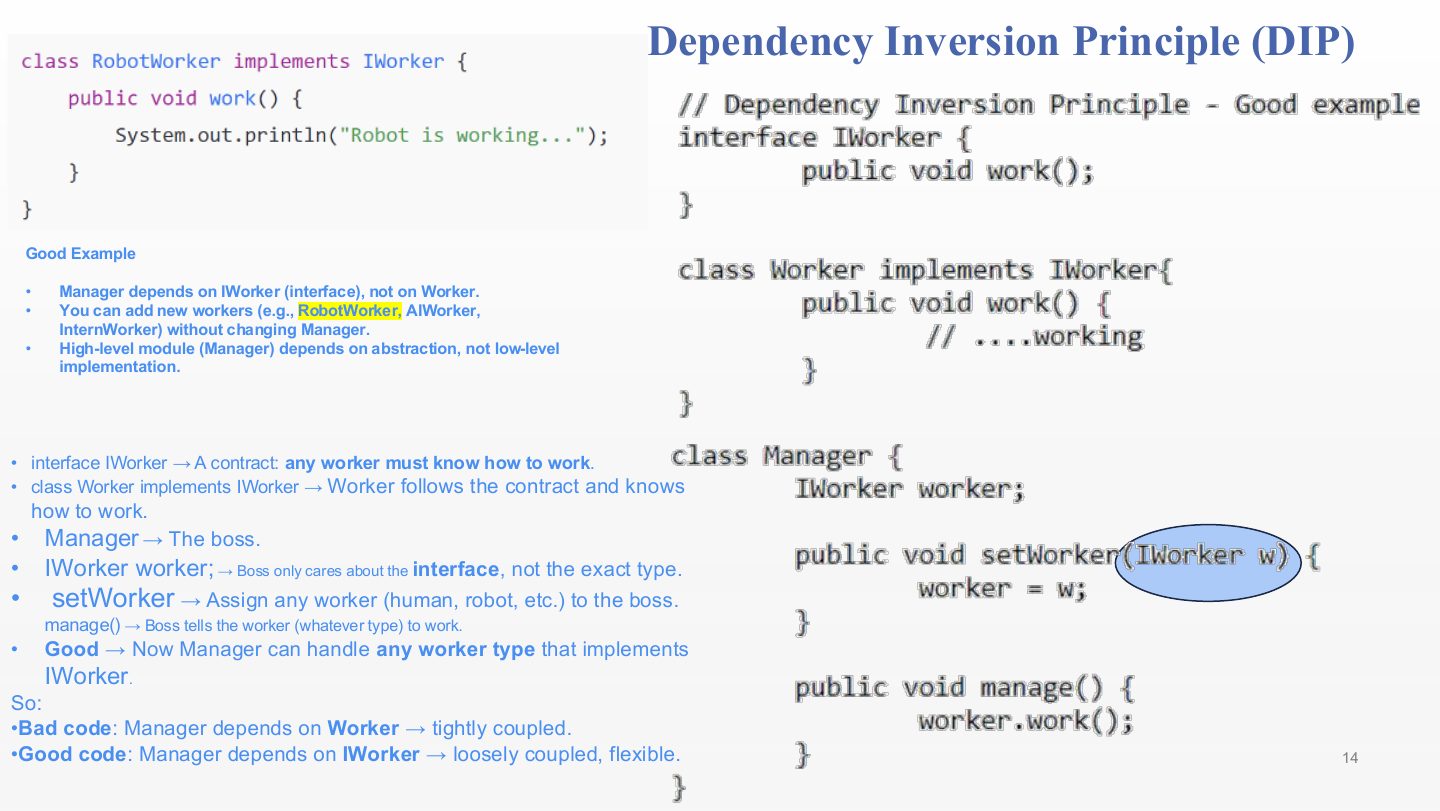Select the line "class RobotWorker implements IWorker {"
This screenshot has height=811, width=1440.
(x=244, y=62)
